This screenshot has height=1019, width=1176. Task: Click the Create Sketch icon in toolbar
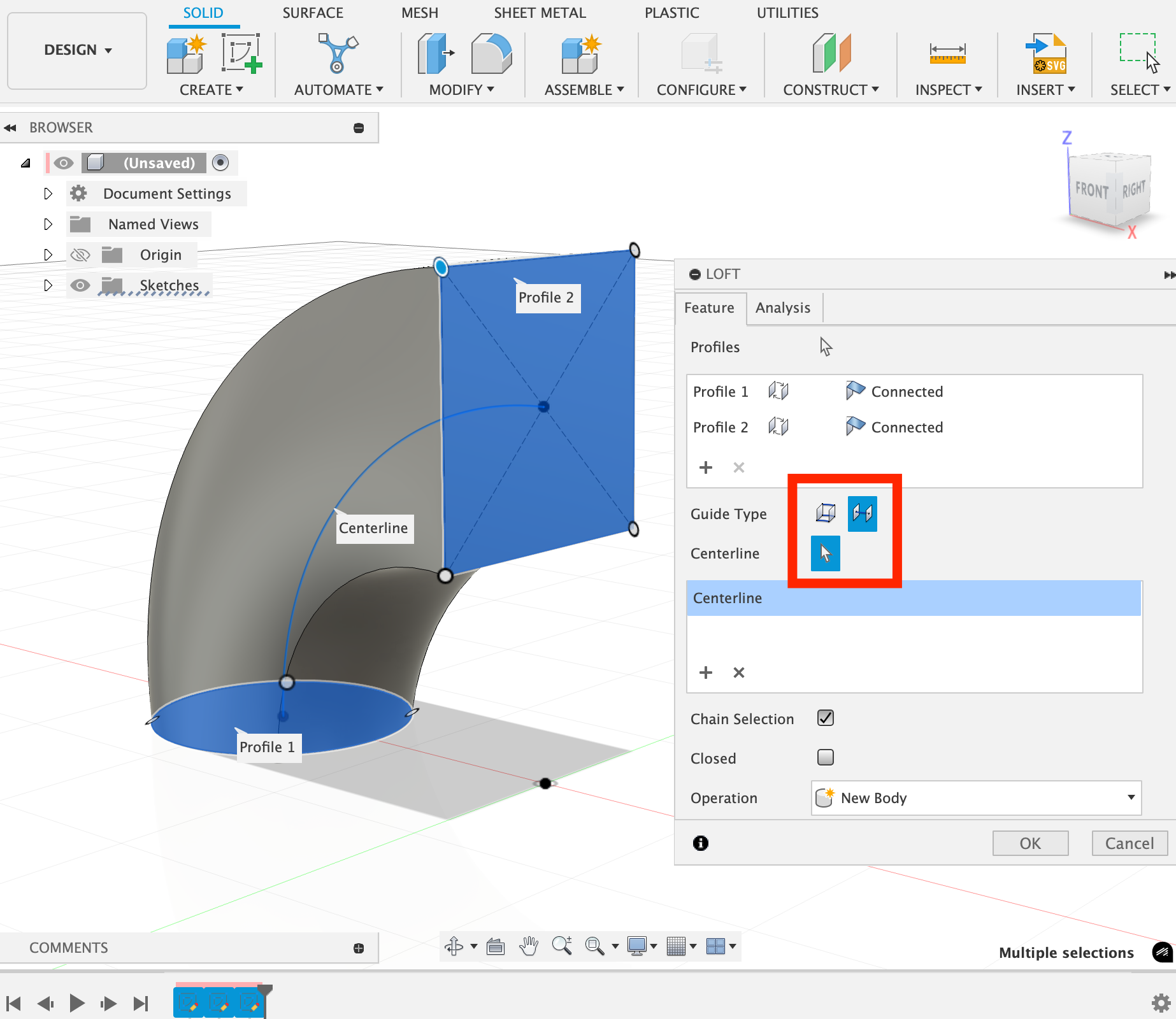[x=241, y=53]
